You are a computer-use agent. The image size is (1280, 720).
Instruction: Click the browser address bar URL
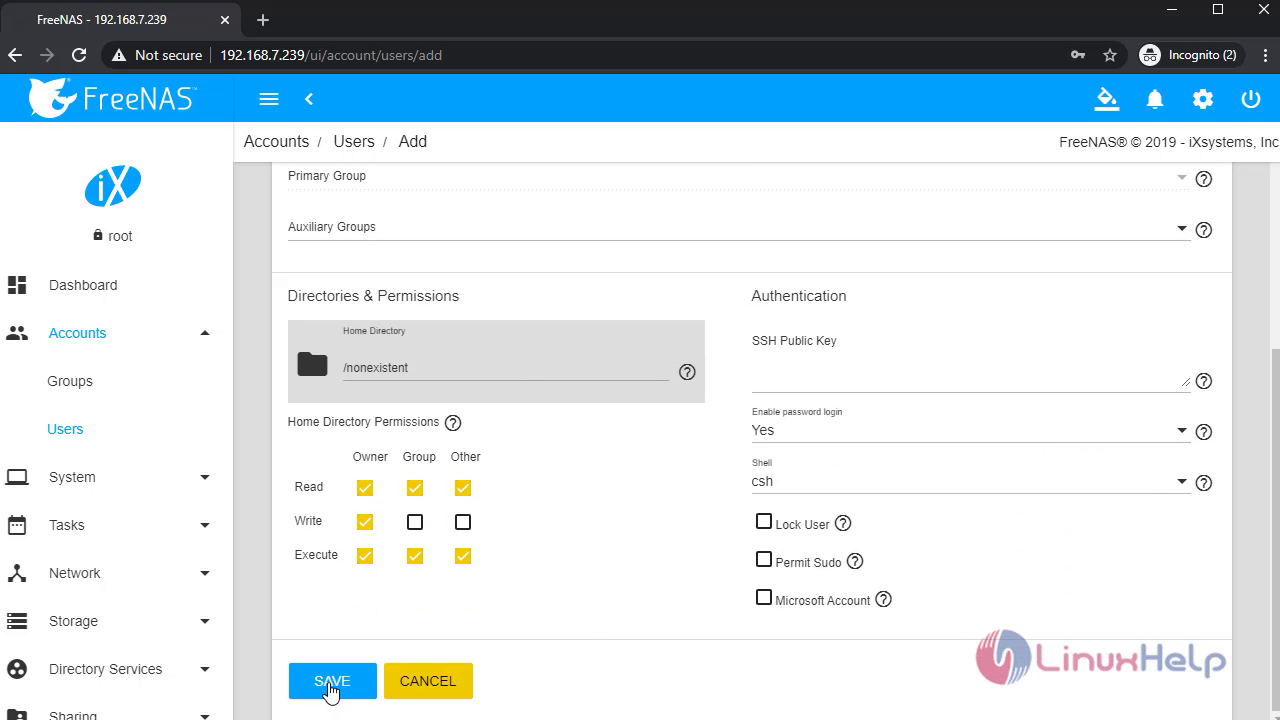click(x=331, y=55)
